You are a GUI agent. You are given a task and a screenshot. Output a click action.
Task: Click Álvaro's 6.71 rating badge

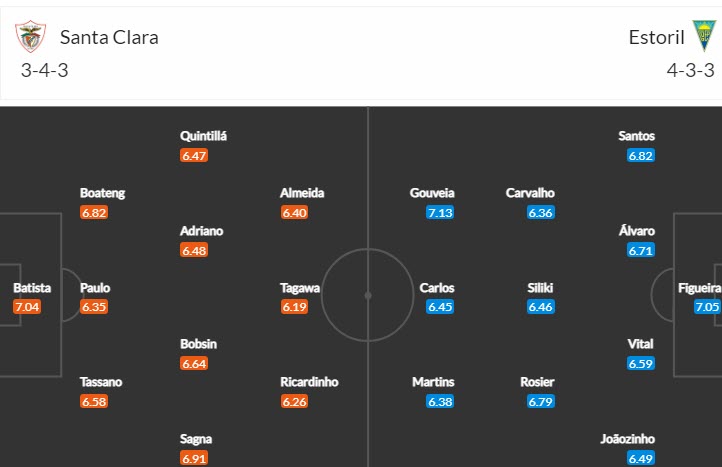(640, 250)
